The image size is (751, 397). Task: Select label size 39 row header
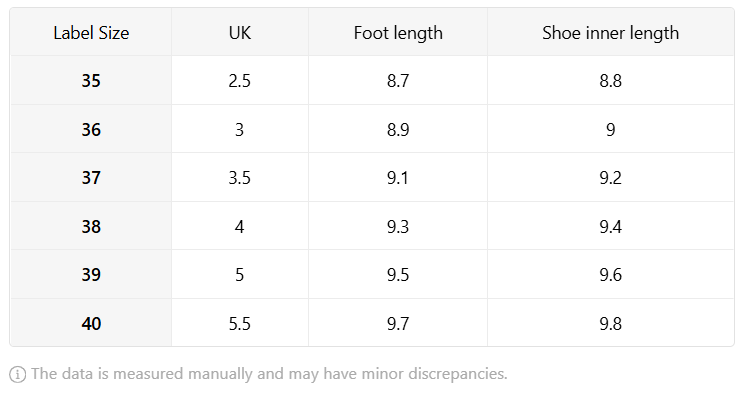click(91, 274)
